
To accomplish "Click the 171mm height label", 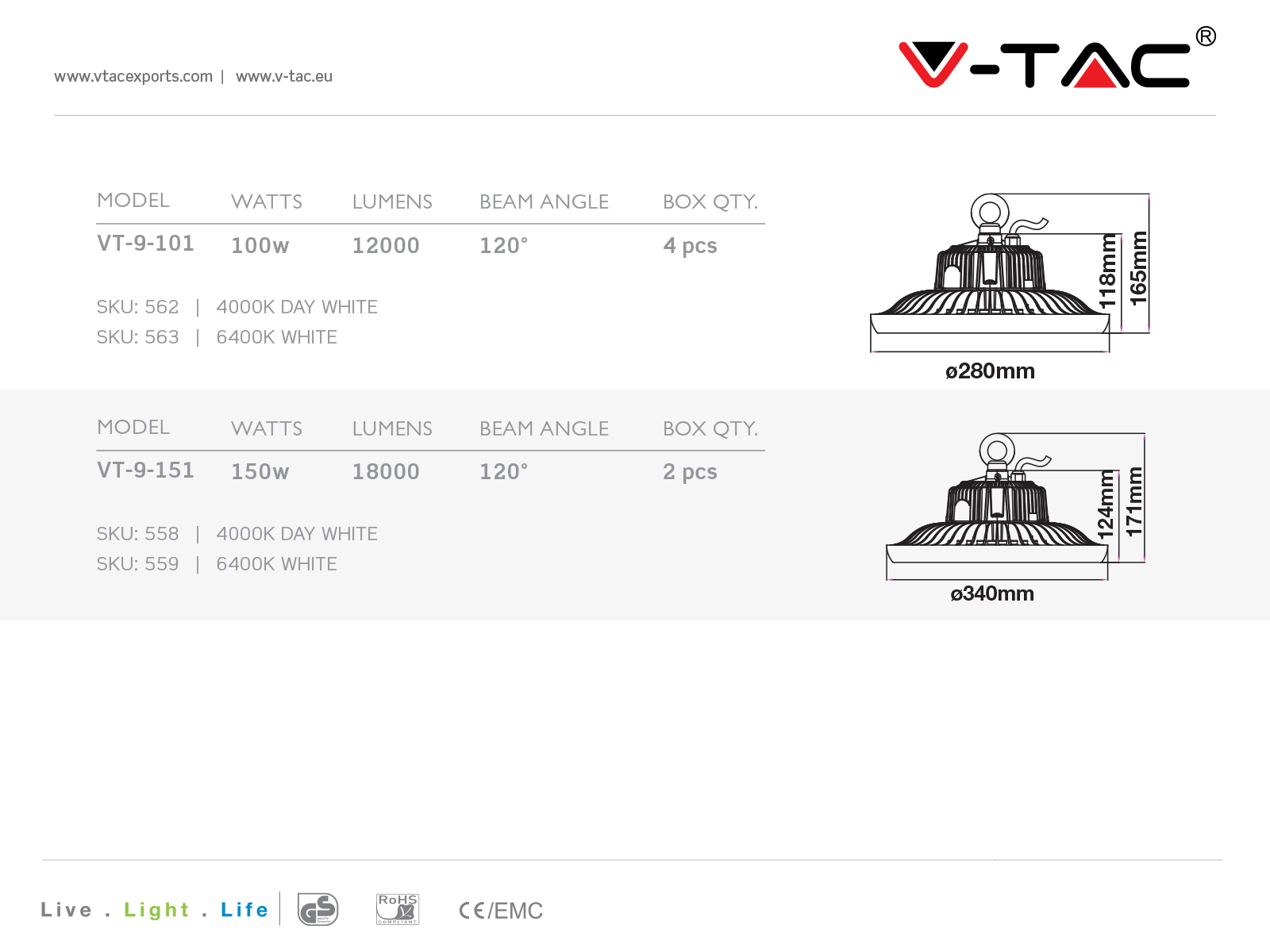I will (x=1134, y=501).
